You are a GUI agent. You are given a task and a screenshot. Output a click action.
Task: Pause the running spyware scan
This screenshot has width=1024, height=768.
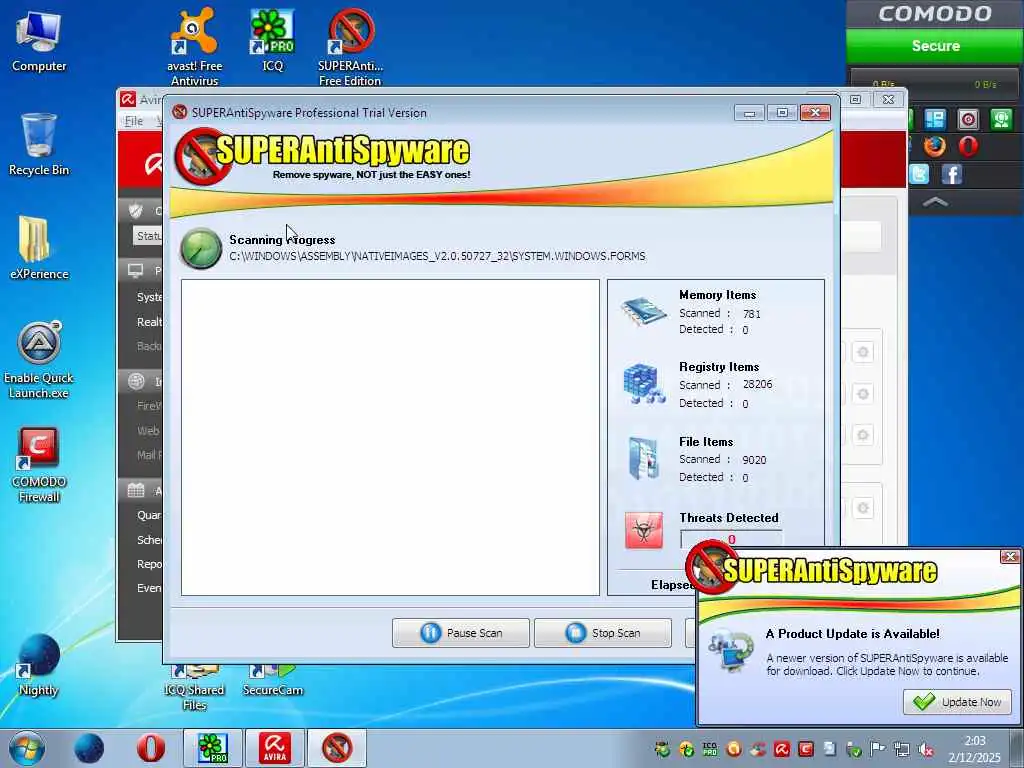(460, 633)
